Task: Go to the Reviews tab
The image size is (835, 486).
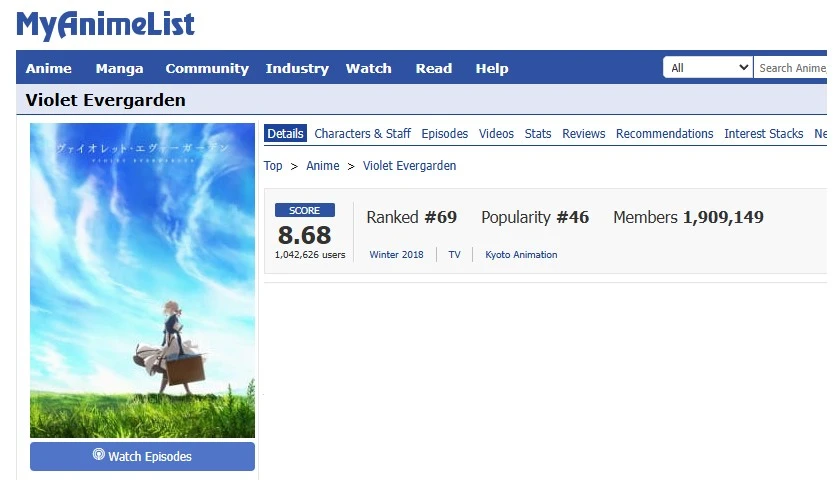Action: pyautogui.click(x=583, y=134)
